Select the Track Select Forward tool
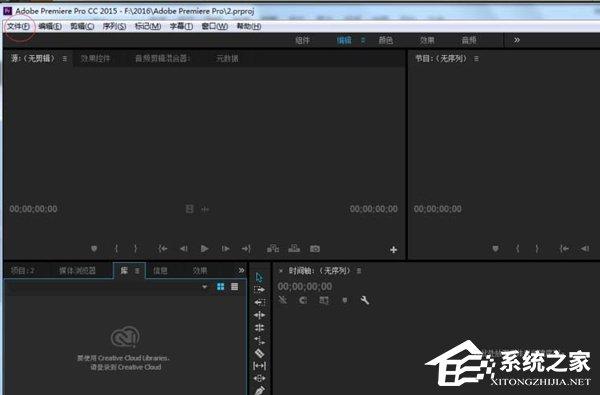This screenshot has width=600, height=395. pos(259,289)
